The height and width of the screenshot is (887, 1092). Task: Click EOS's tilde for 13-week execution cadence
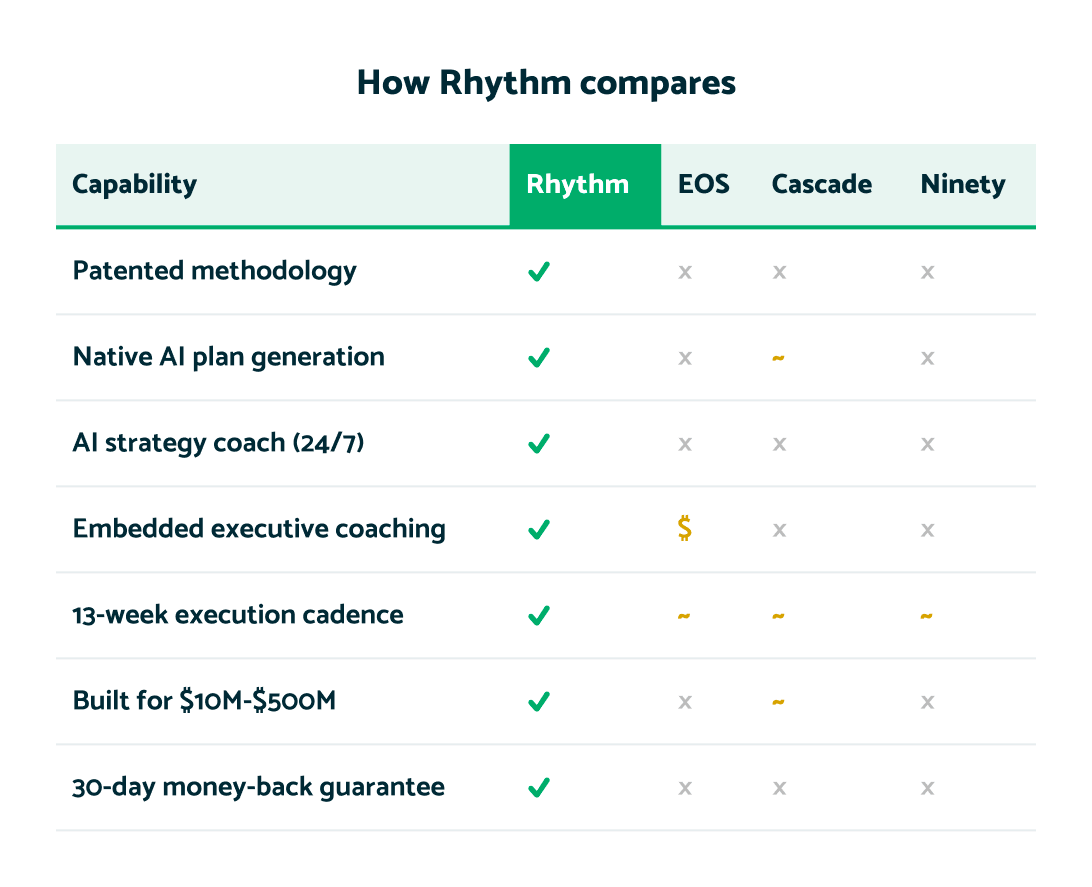684,615
